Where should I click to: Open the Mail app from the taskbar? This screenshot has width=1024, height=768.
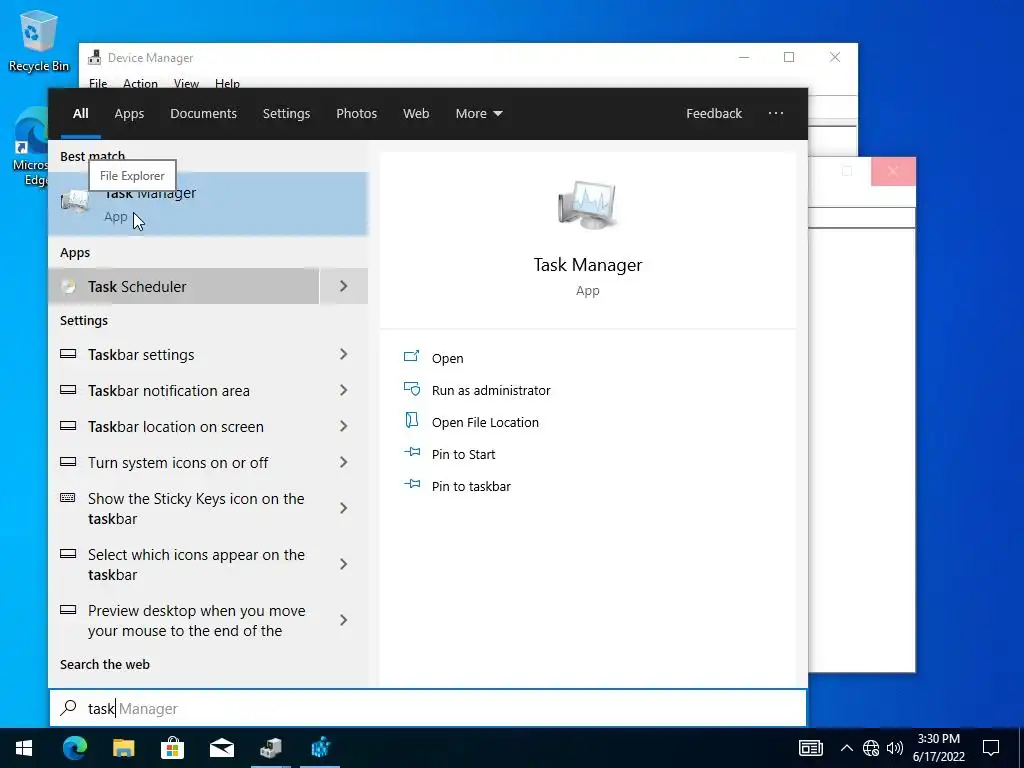[x=221, y=748]
